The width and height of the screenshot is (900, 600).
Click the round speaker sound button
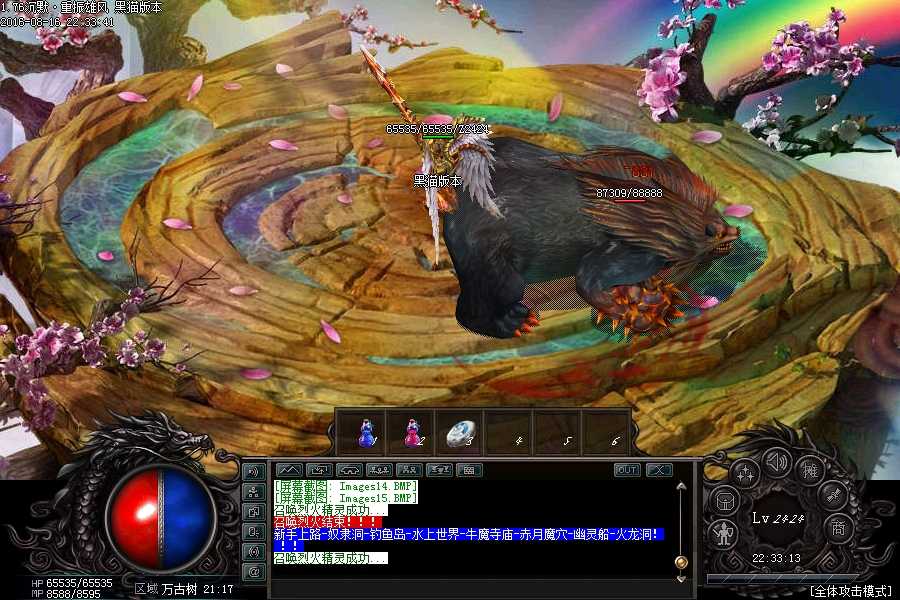pos(777,462)
